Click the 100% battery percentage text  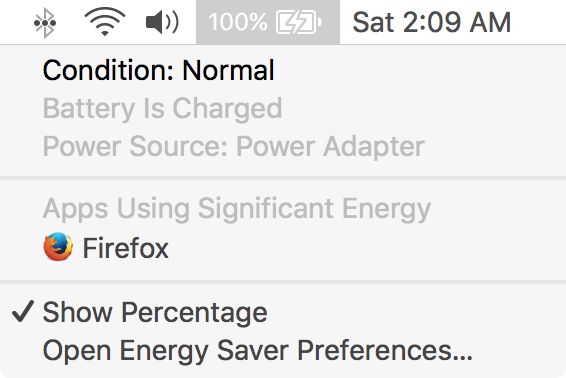coord(238,22)
